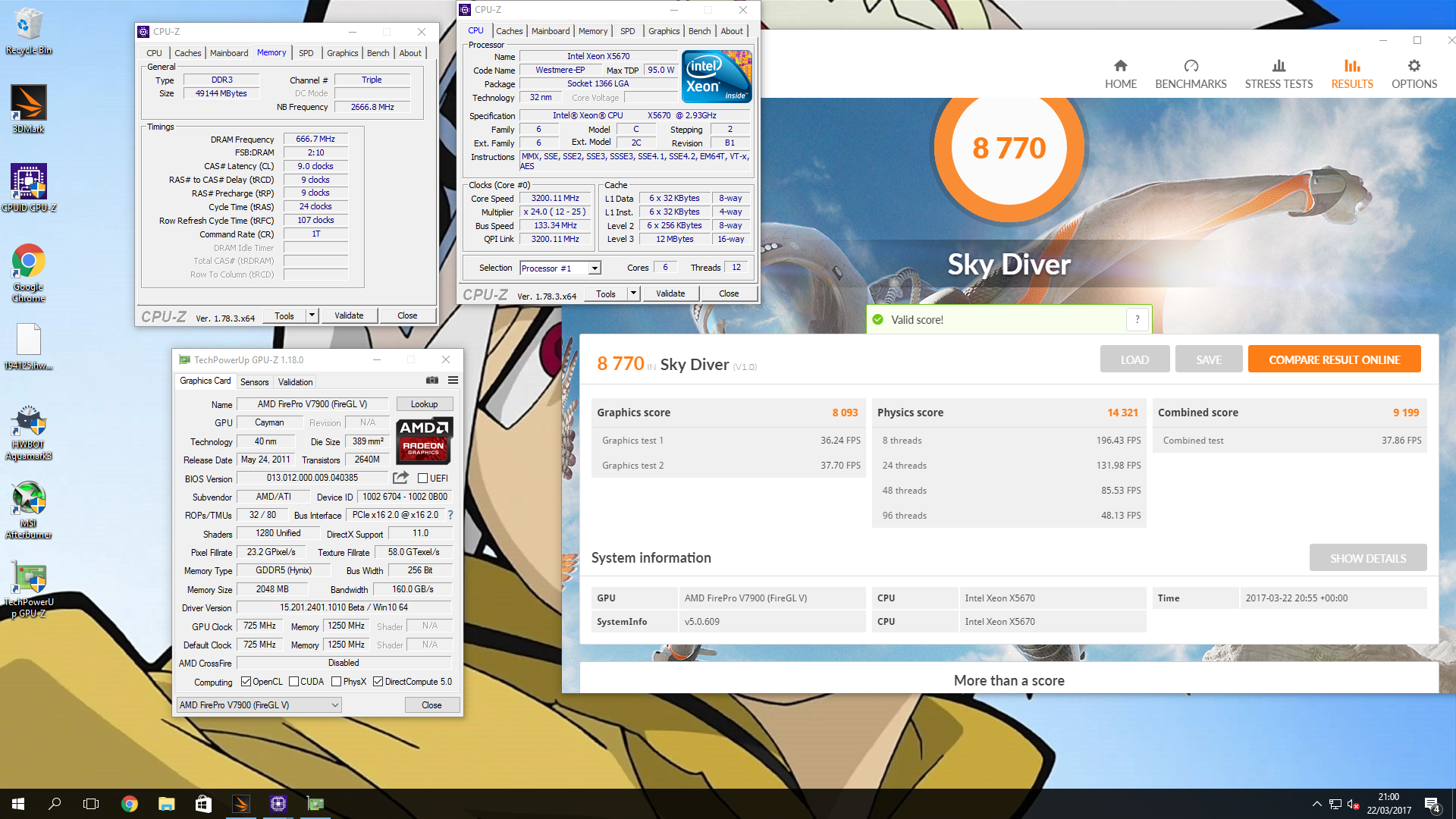Open the Recycle Bin desktop icon

pyautogui.click(x=28, y=31)
